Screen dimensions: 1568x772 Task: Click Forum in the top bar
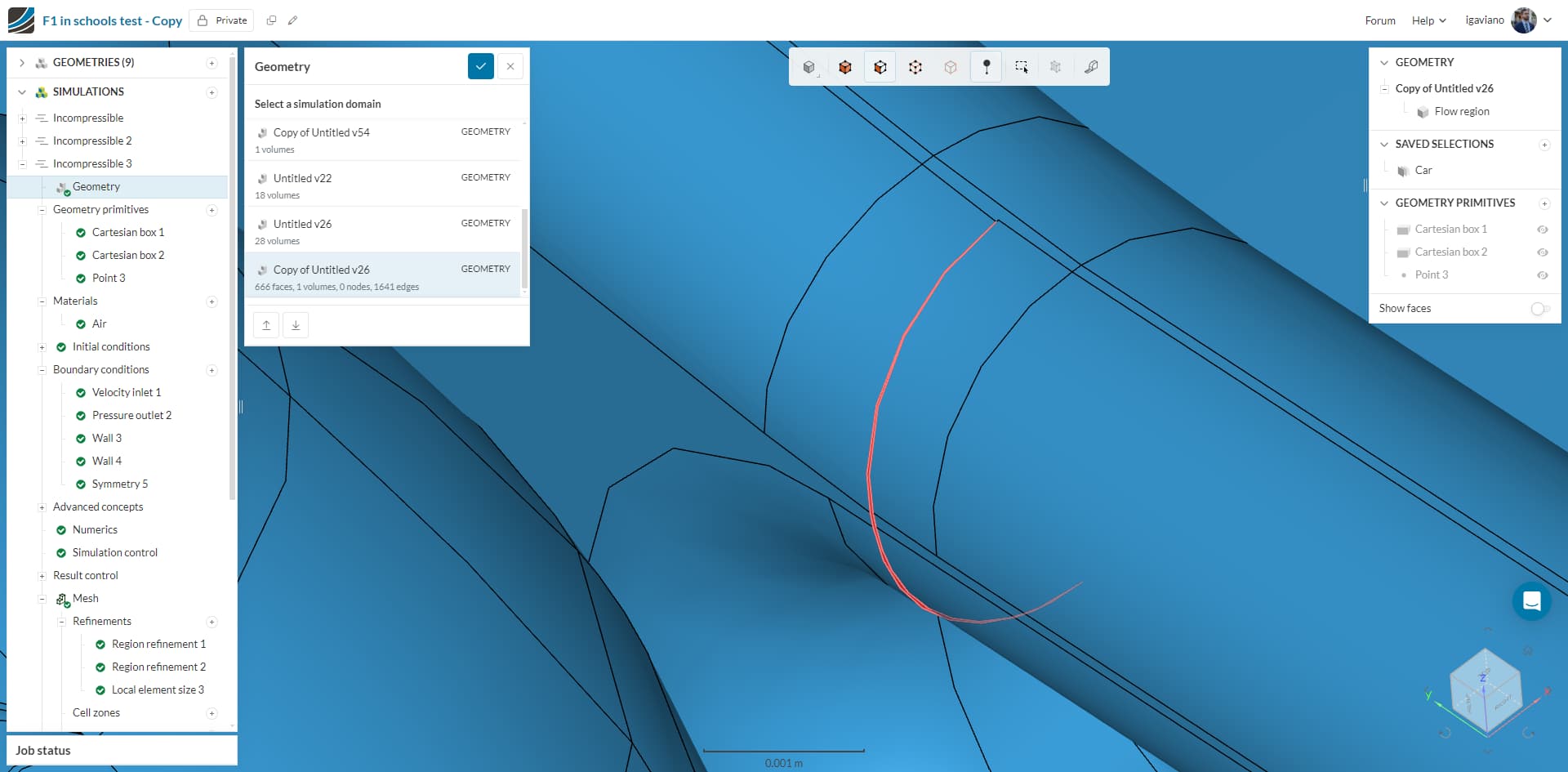click(x=1379, y=20)
